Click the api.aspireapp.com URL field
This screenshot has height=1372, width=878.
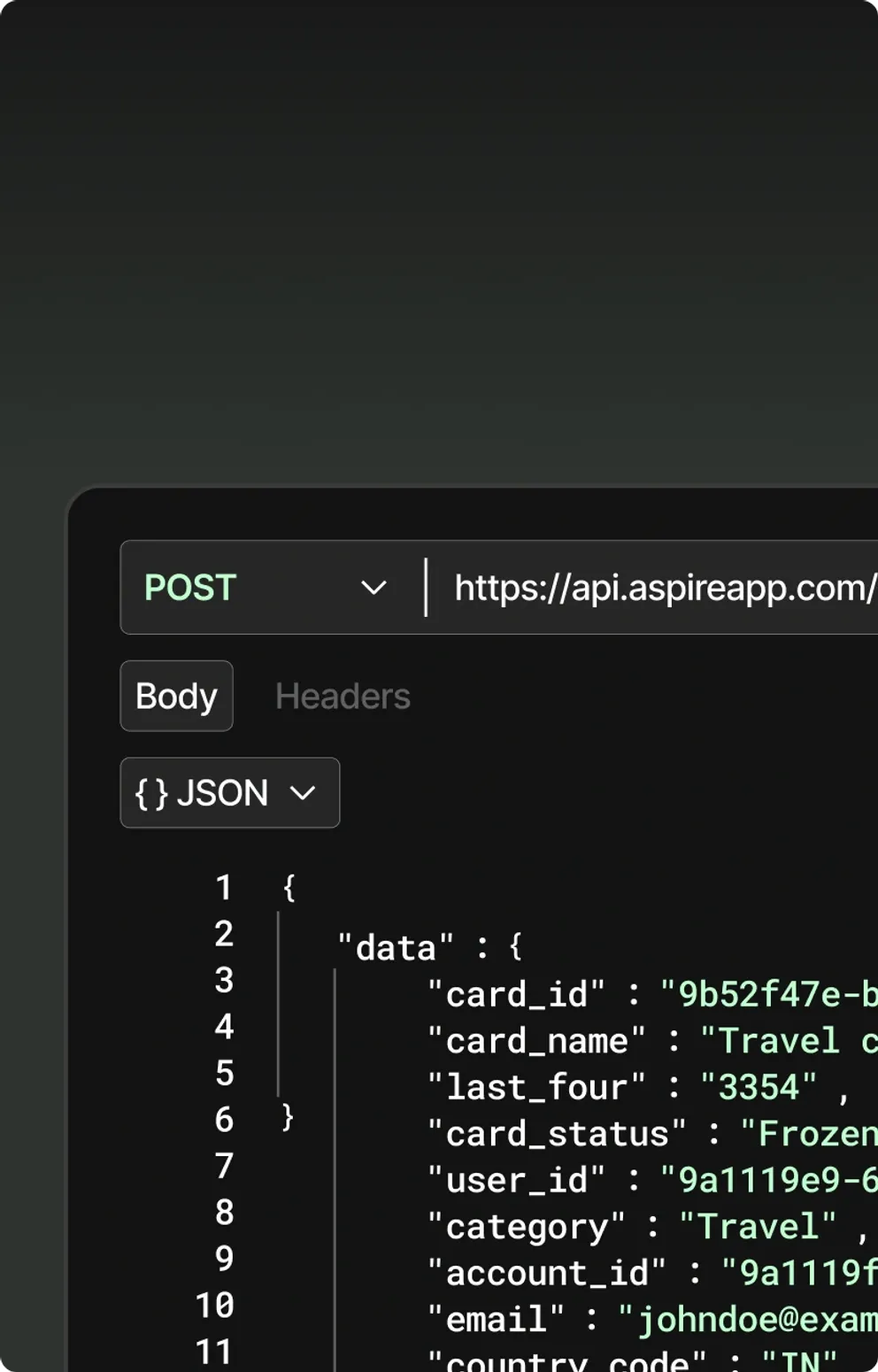click(665, 588)
